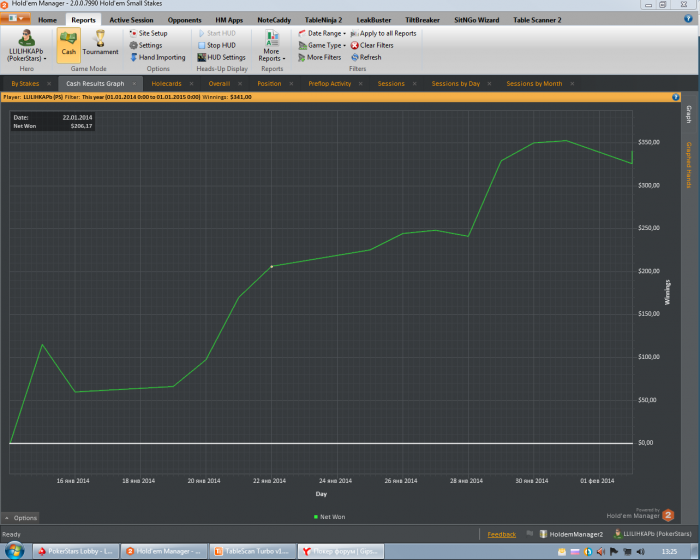Open Hand Importing
The width and height of the screenshot is (700, 560).
click(x=161, y=57)
